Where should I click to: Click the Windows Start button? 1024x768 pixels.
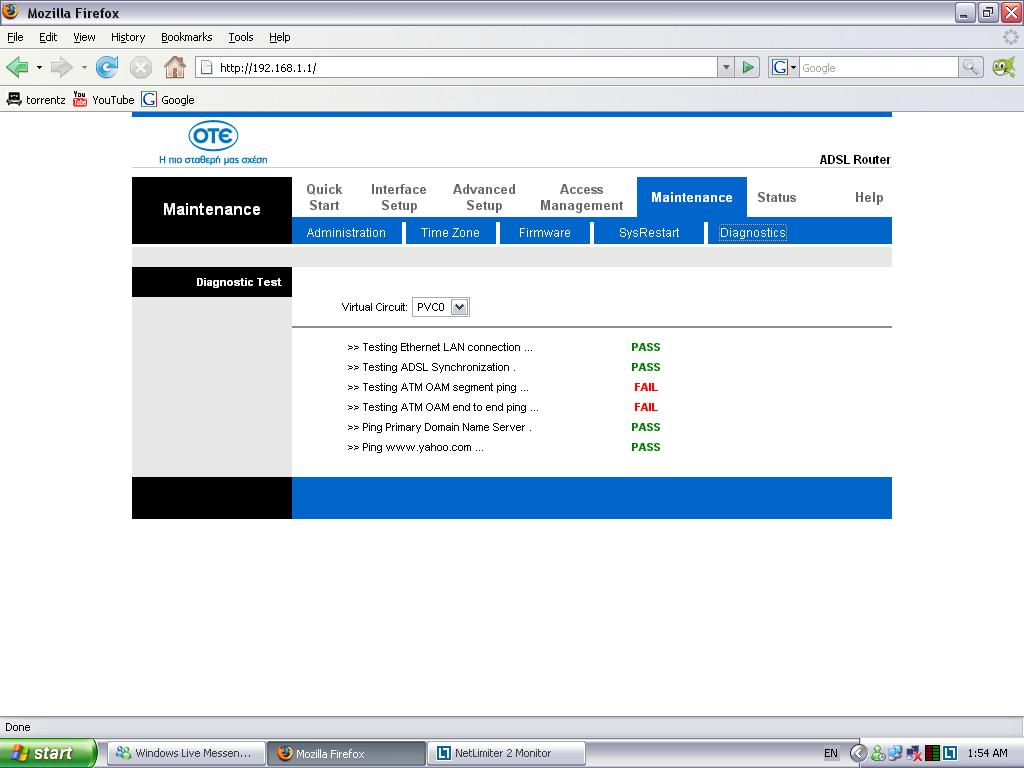48,753
